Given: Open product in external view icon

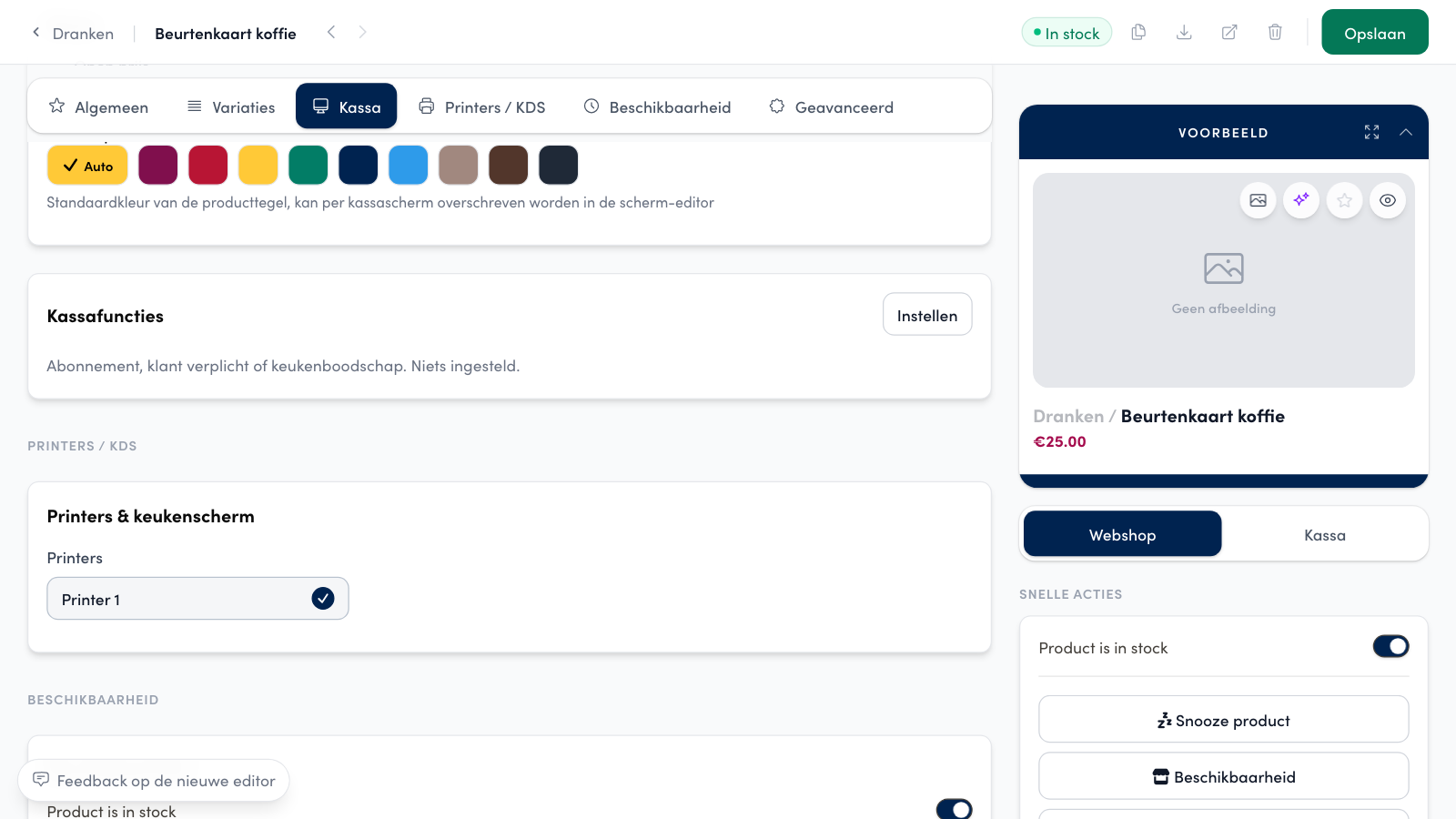Looking at the screenshot, I should [1229, 33].
